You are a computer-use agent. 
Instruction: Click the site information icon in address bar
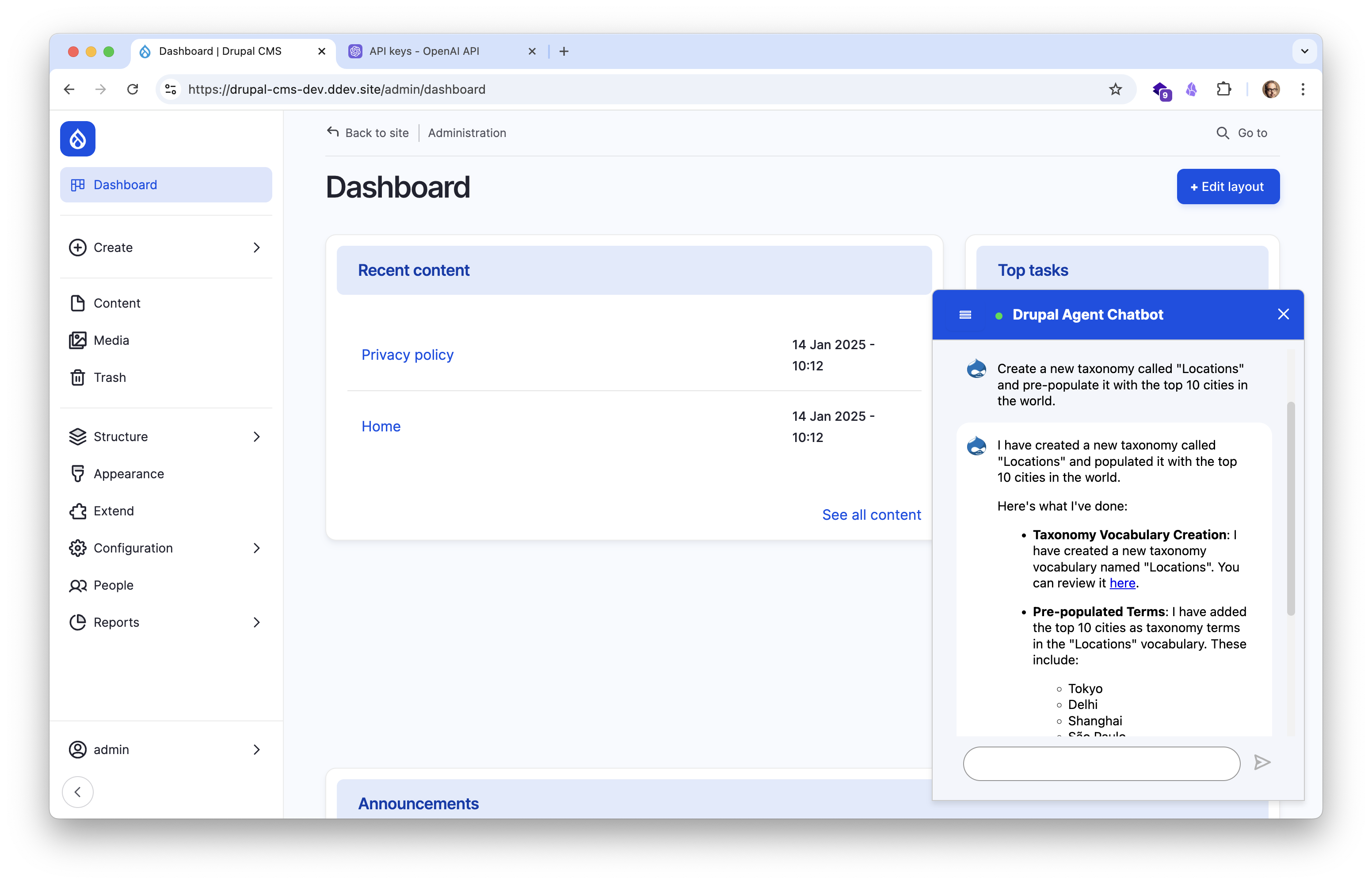pos(171,89)
